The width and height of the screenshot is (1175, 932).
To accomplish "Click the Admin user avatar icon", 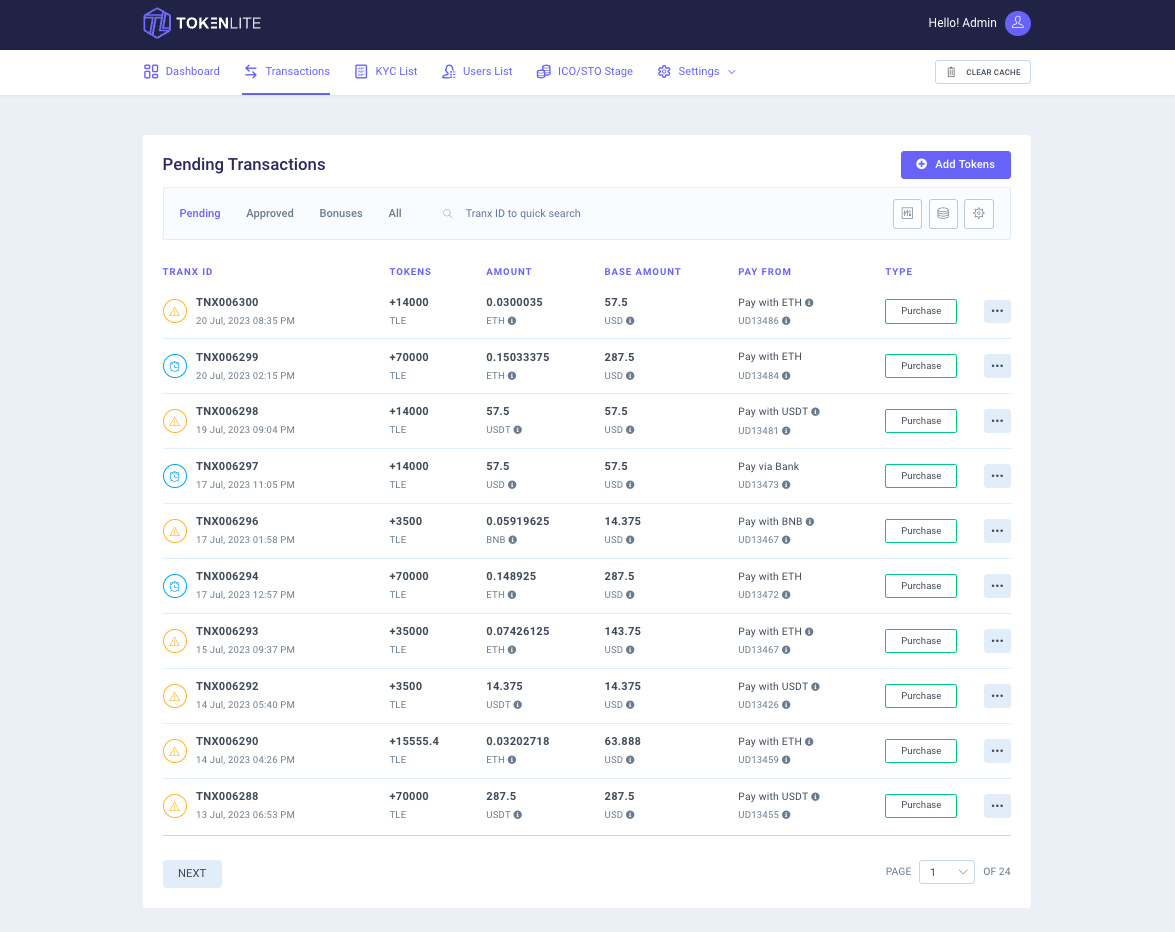I will [x=1017, y=23].
